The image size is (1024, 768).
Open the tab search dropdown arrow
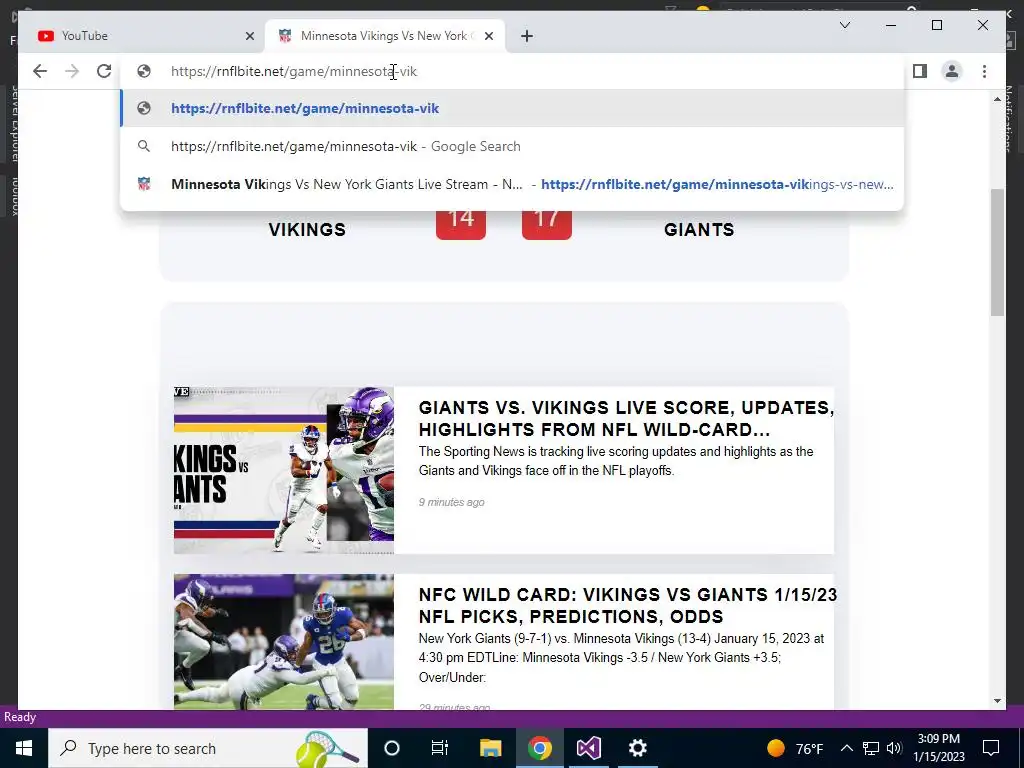(844, 25)
